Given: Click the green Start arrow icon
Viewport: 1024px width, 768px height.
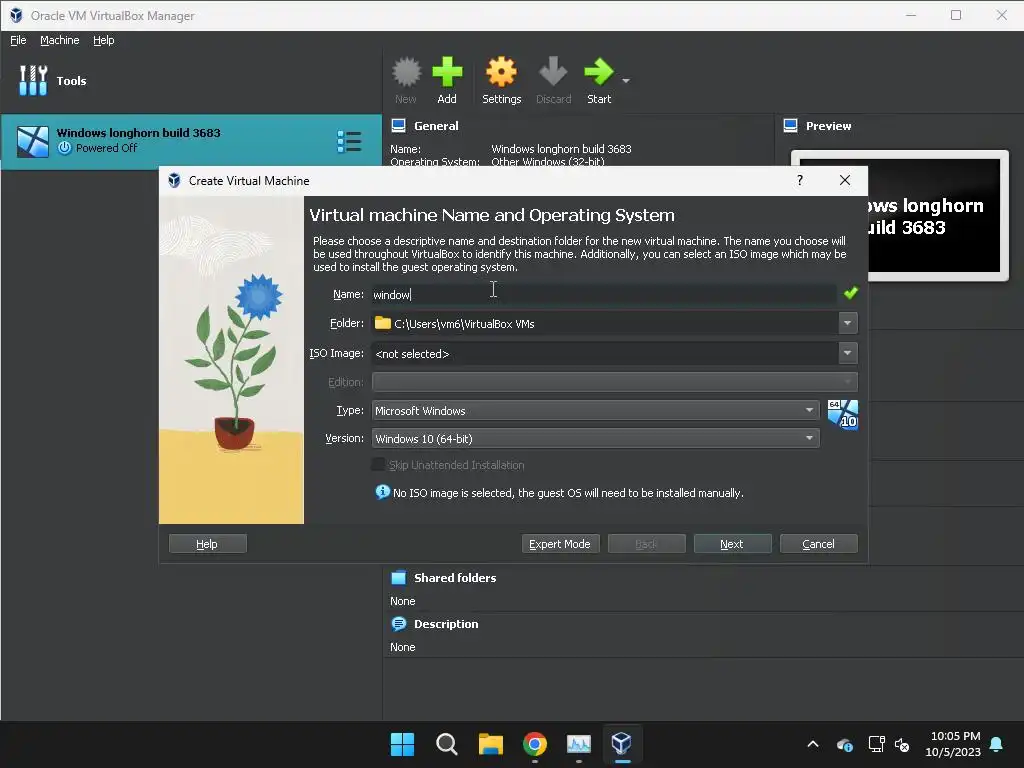Looking at the screenshot, I should pyautogui.click(x=598, y=72).
